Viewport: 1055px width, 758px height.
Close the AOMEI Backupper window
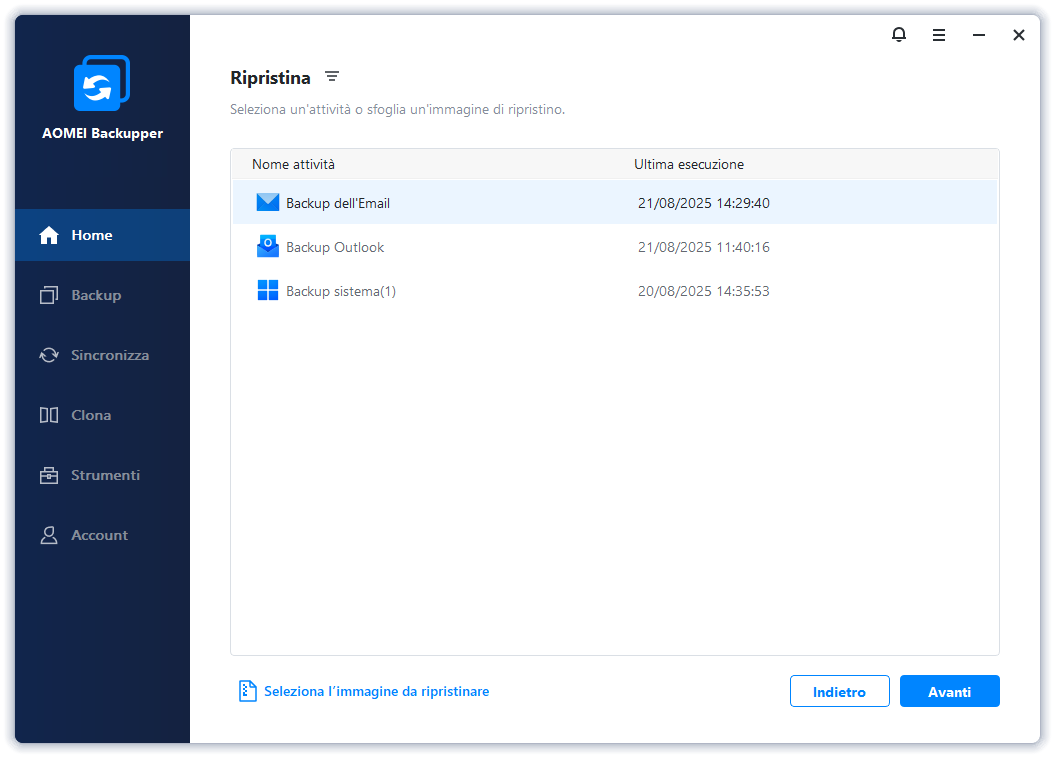click(1019, 35)
